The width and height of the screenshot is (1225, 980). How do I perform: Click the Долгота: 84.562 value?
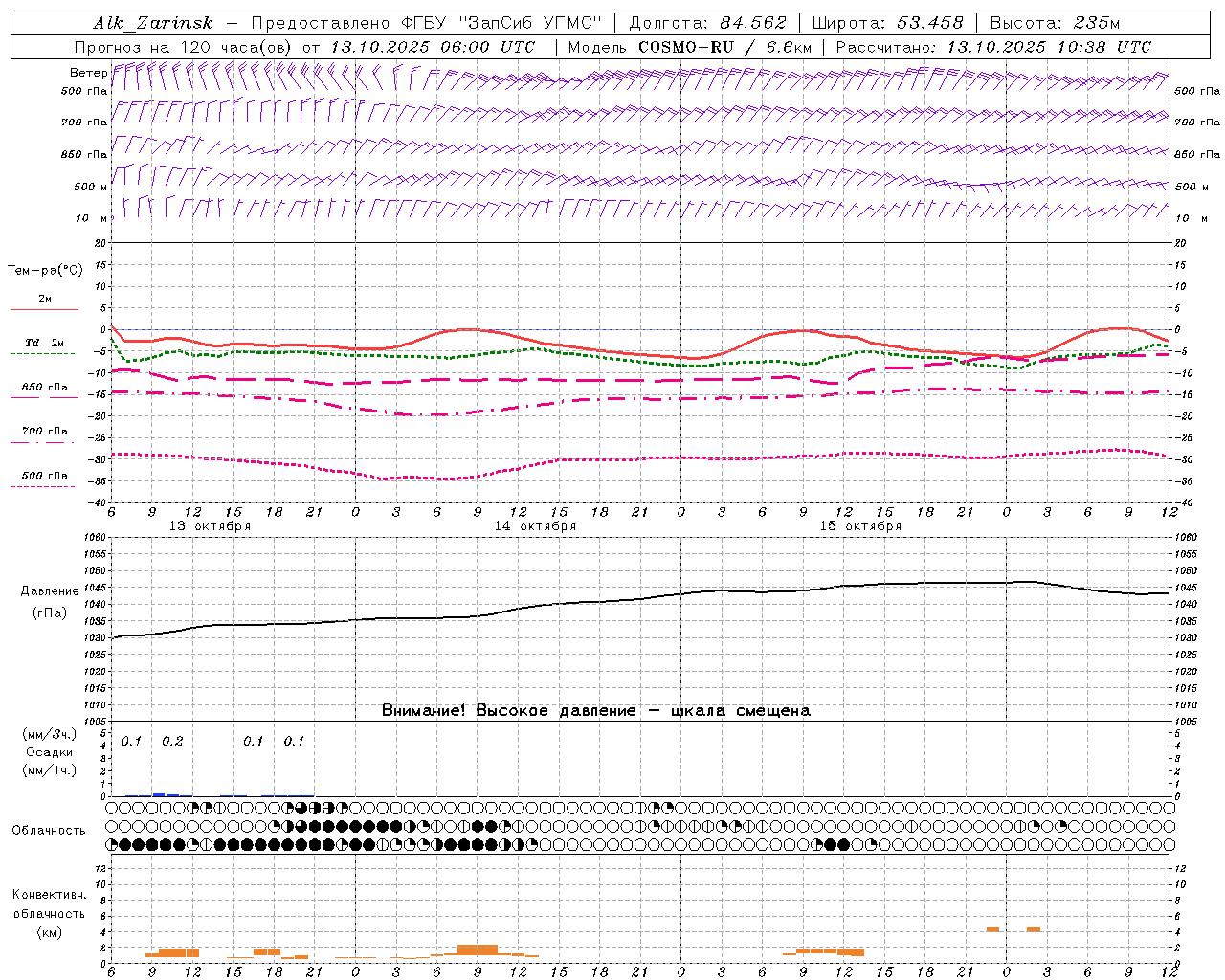[708, 23]
